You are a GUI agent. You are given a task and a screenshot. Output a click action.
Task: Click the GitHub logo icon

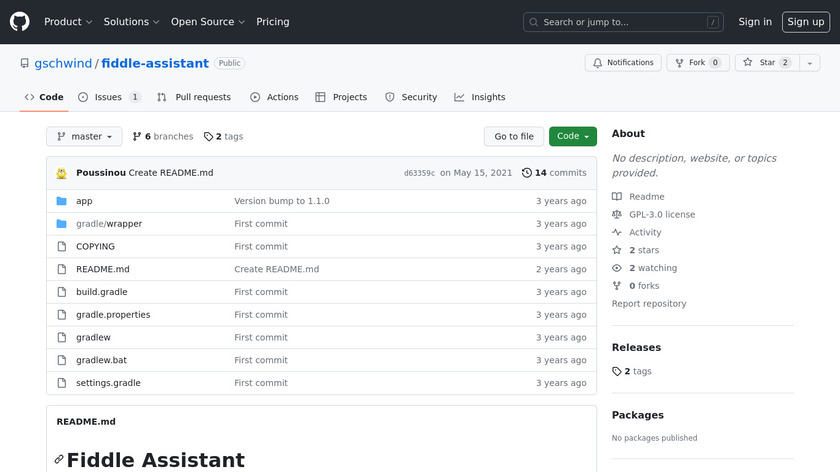click(x=20, y=21)
